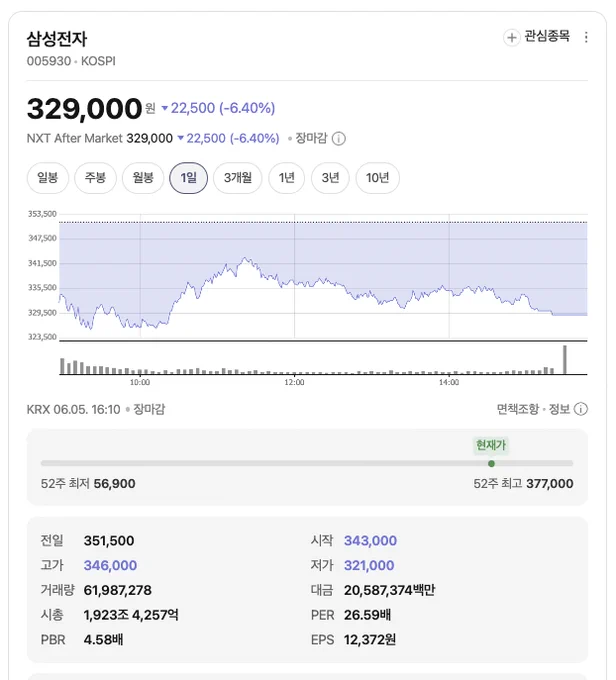The image size is (616, 680).
Task: Click the info icon next to NXT 장마감
Action: pyautogui.click(x=339, y=139)
